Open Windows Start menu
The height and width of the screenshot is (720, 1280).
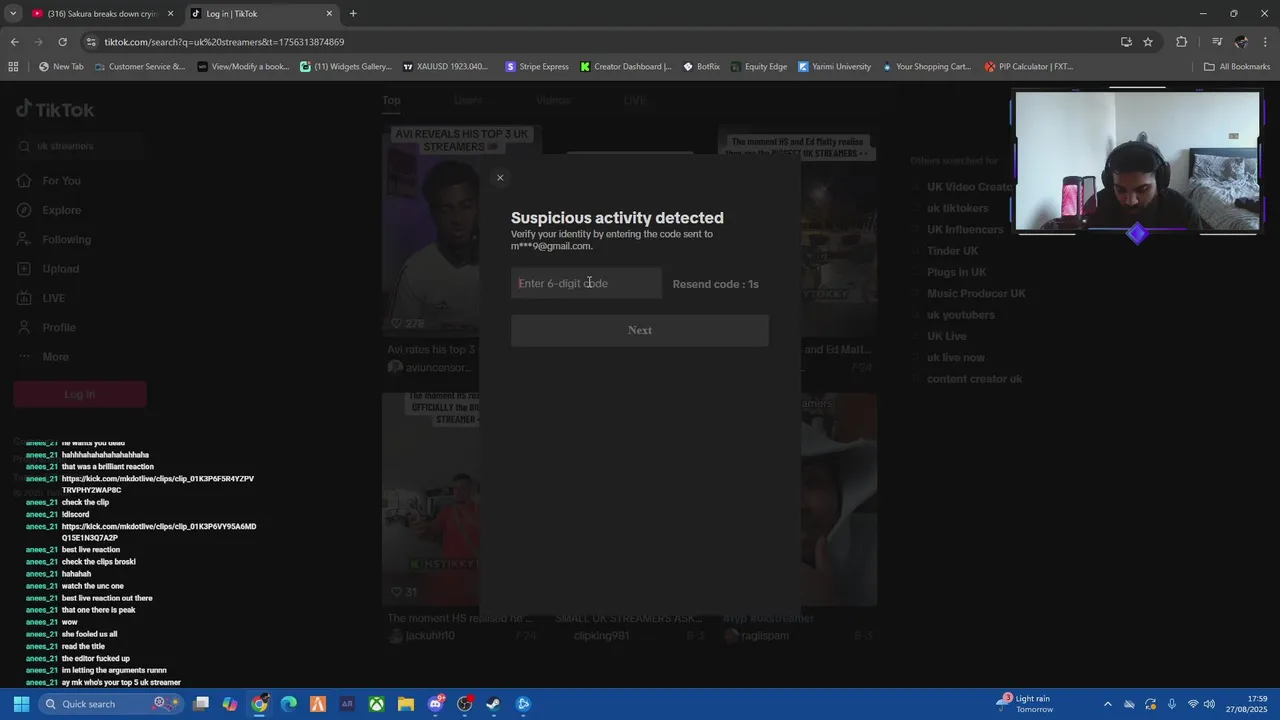coord(21,704)
